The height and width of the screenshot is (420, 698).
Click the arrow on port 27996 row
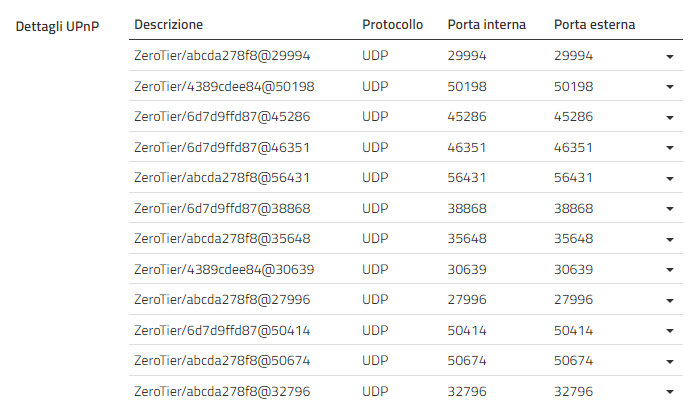[x=670, y=301]
